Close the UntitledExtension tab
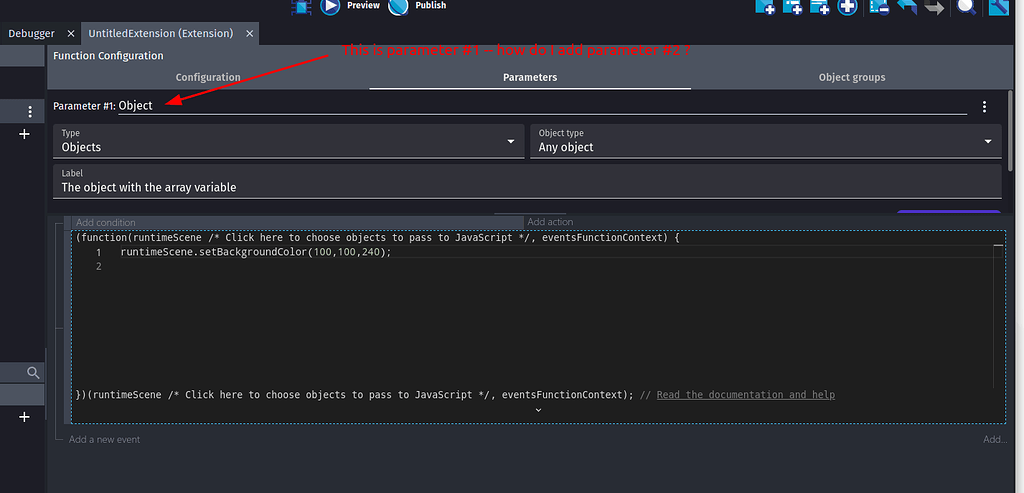 [x=249, y=33]
